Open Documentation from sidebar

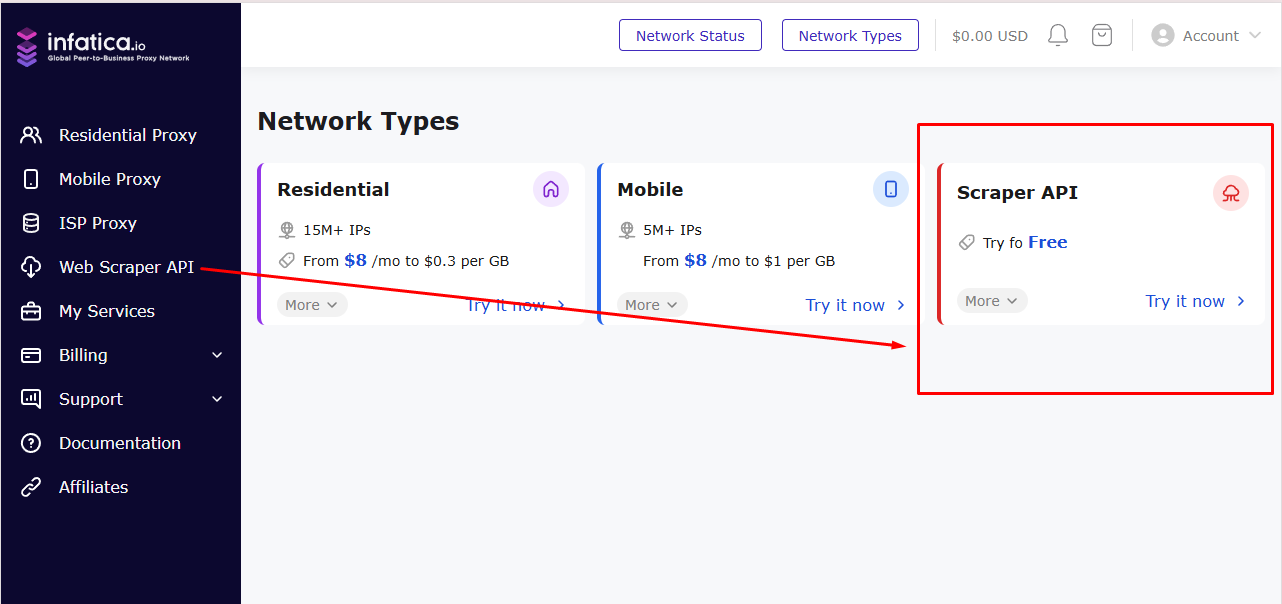(x=120, y=443)
